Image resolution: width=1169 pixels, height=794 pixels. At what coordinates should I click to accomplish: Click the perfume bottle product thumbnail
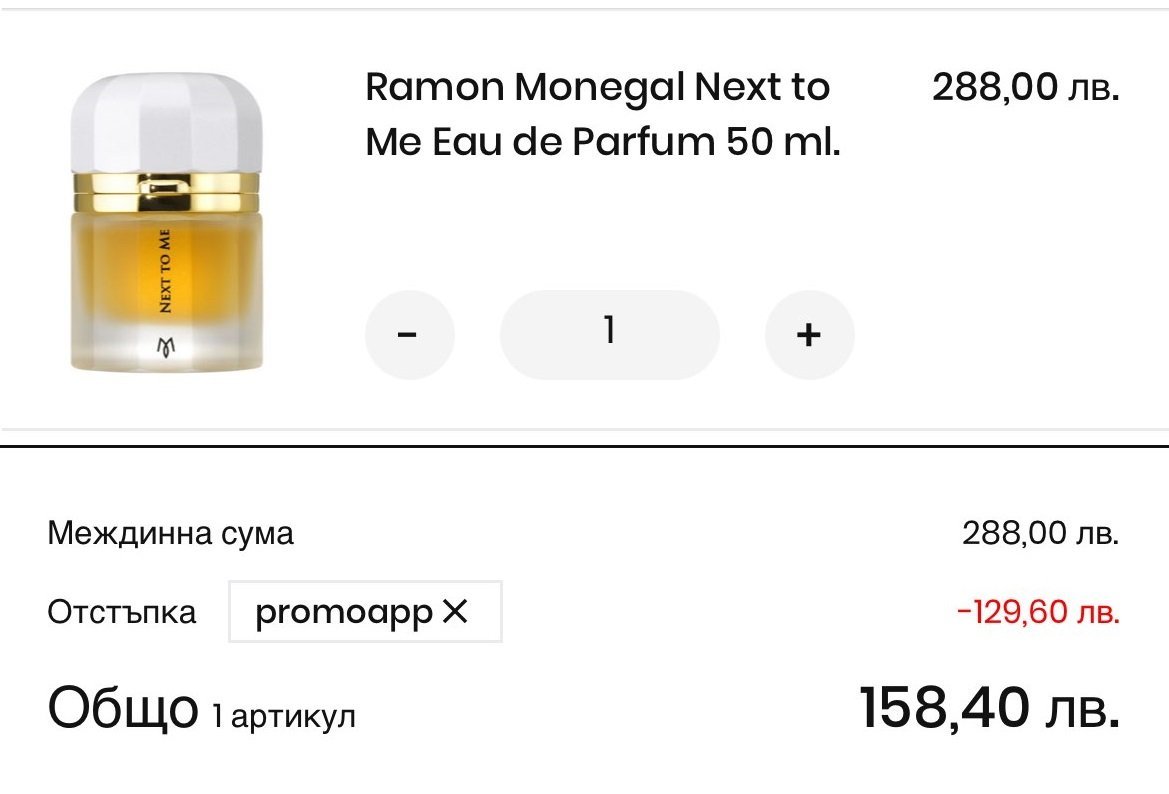167,222
